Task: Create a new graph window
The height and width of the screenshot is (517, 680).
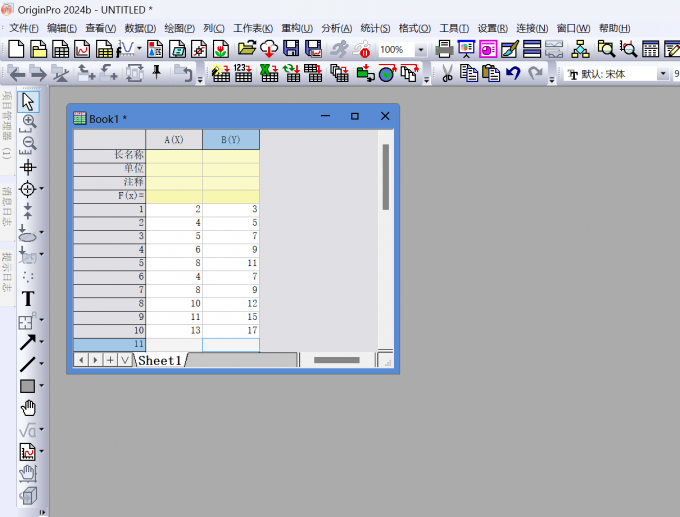Action: [x=82, y=49]
